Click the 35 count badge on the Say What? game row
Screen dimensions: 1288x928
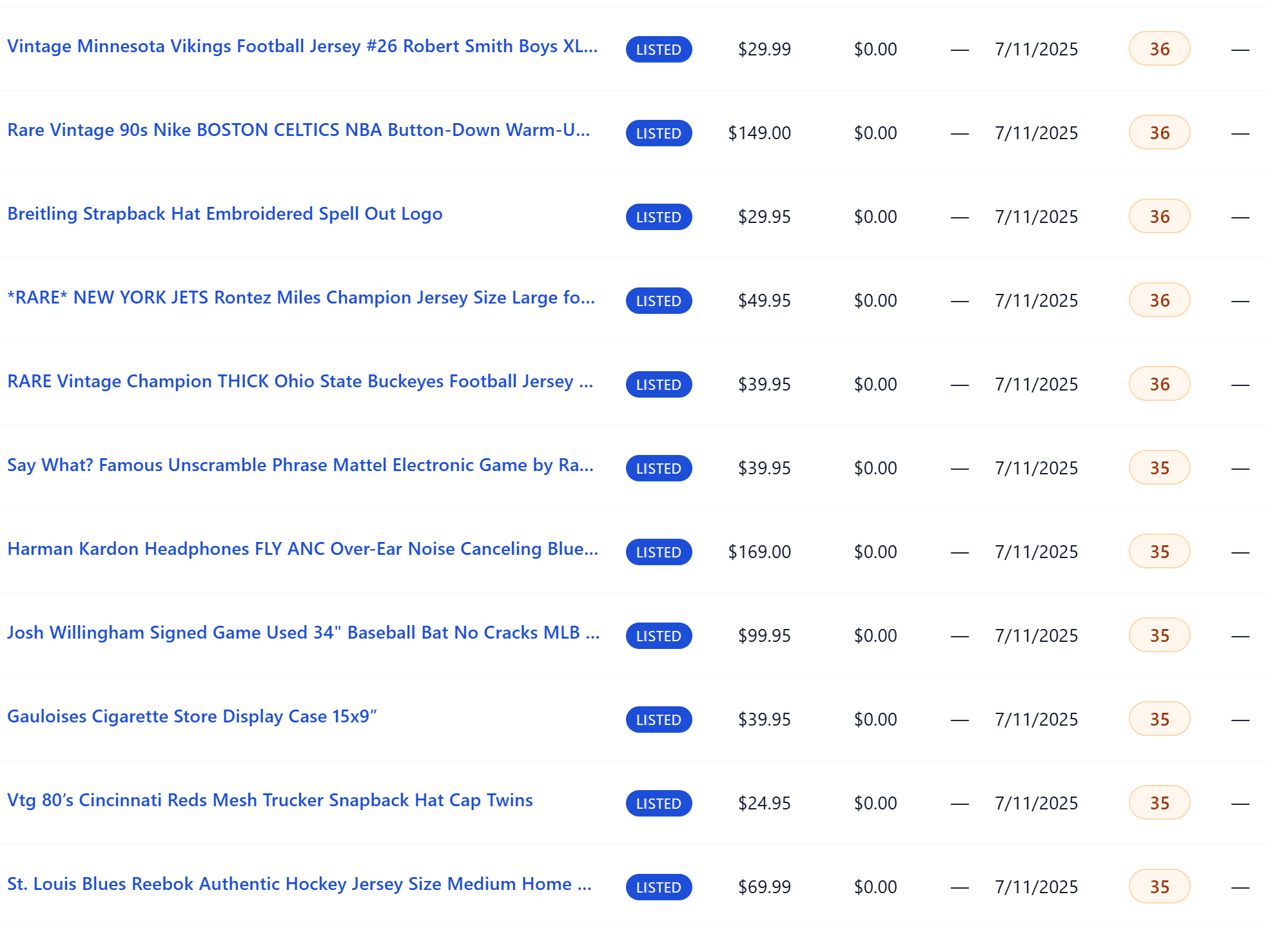point(1158,467)
